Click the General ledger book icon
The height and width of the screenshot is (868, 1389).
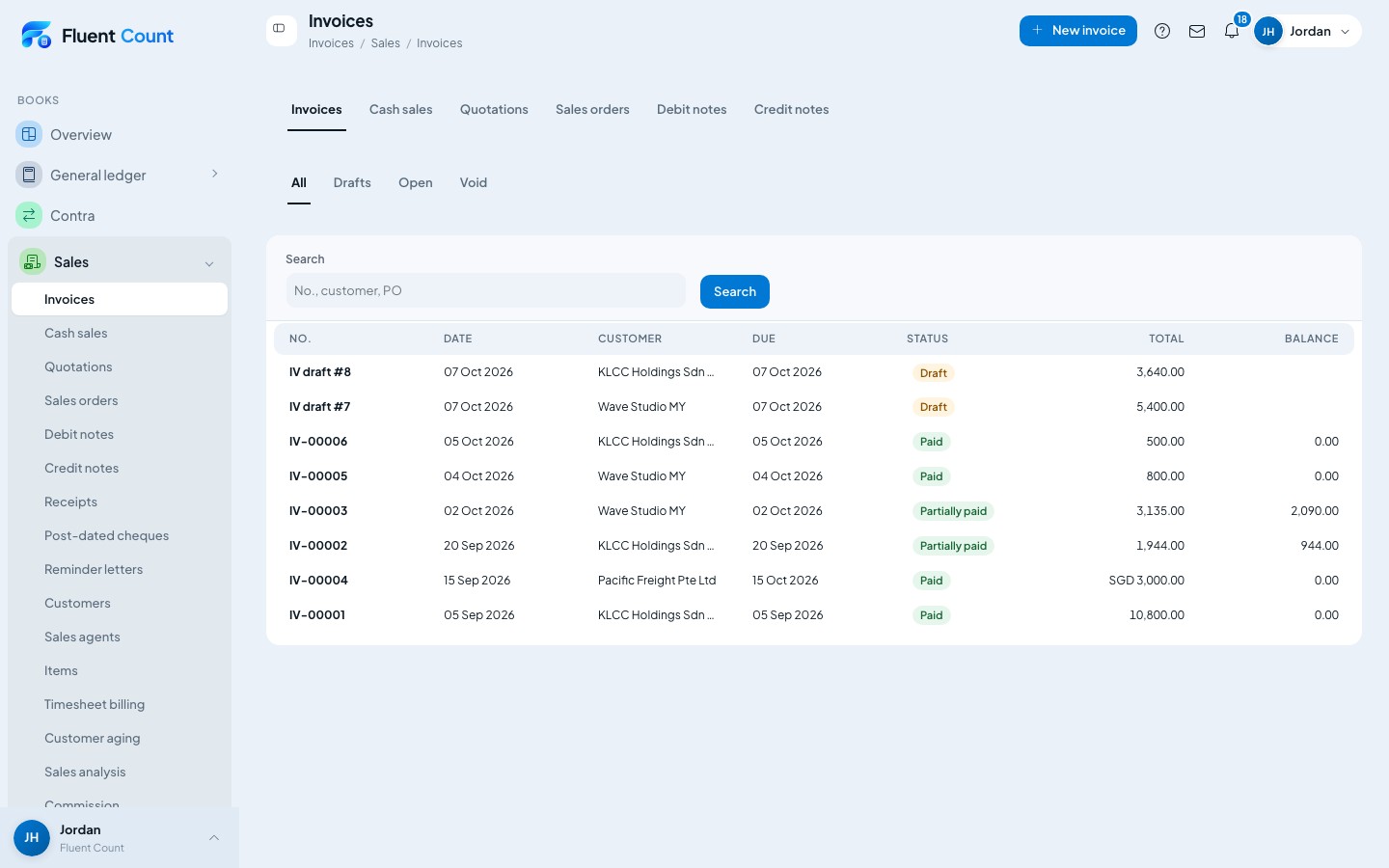[29, 175]
